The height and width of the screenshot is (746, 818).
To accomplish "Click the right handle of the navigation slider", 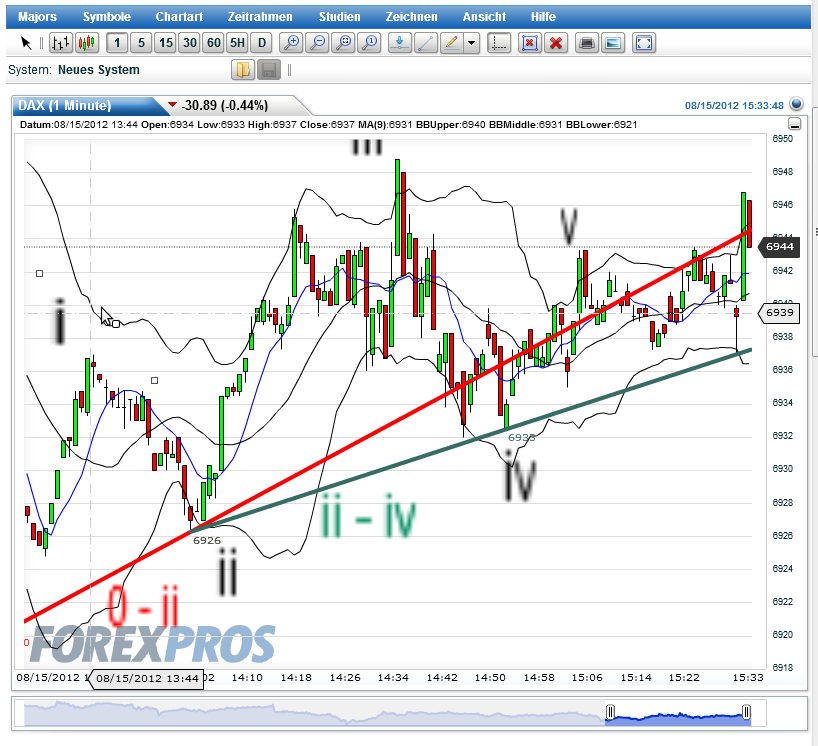I will coord(746,712).
